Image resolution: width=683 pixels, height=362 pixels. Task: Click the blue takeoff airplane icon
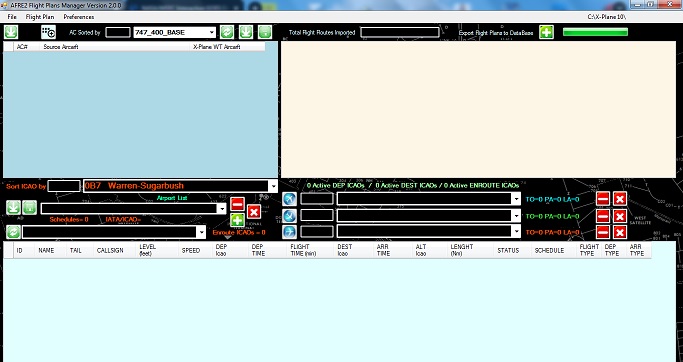tap(289, 199)
